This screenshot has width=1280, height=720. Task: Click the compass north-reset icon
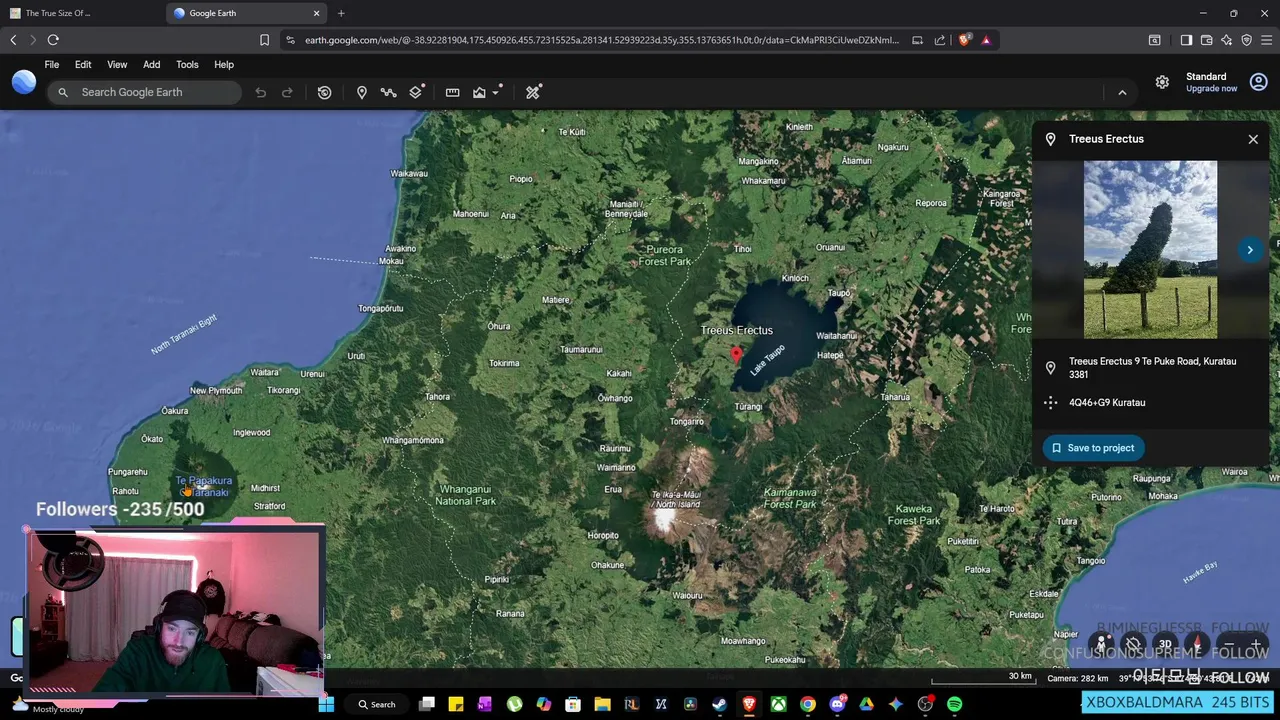click(x=1197, y=645)
